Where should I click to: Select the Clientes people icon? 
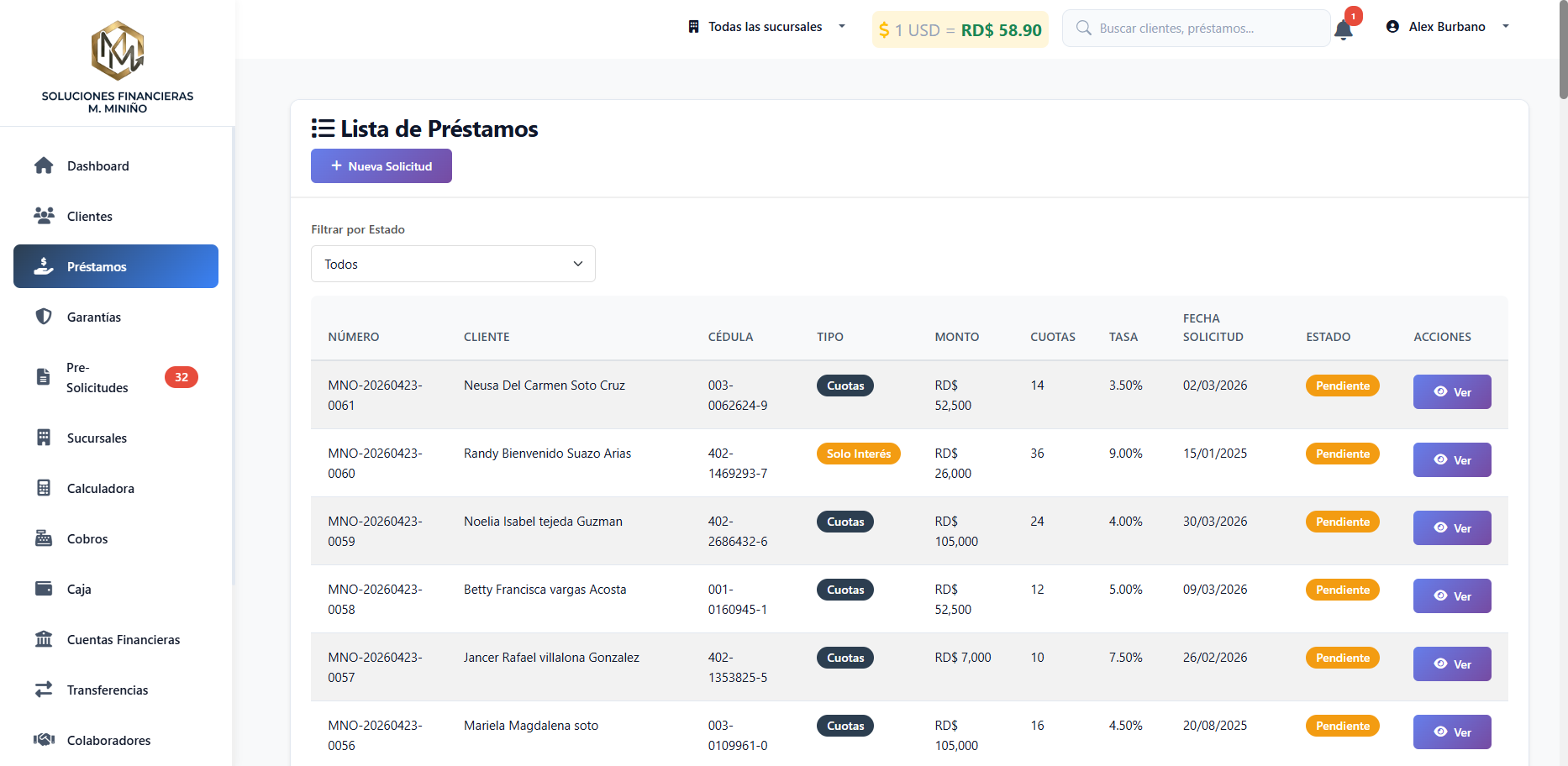[x=44, y=216]
